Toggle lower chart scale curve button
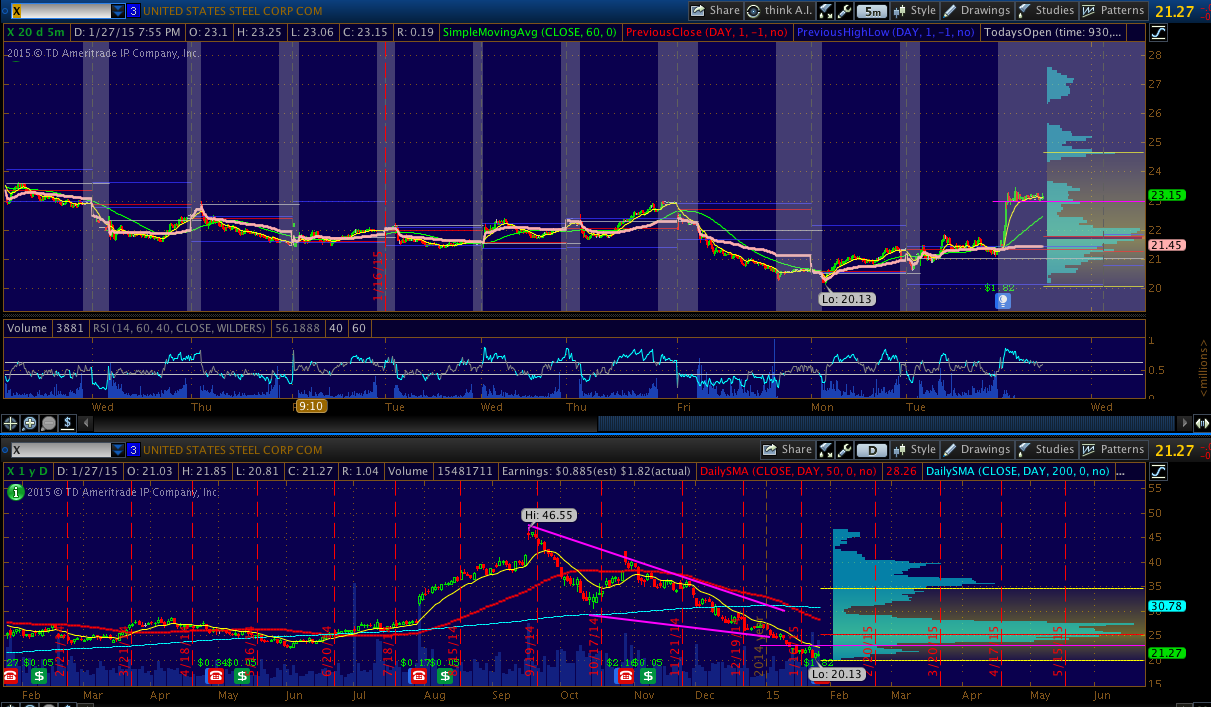 (1158, 471)
